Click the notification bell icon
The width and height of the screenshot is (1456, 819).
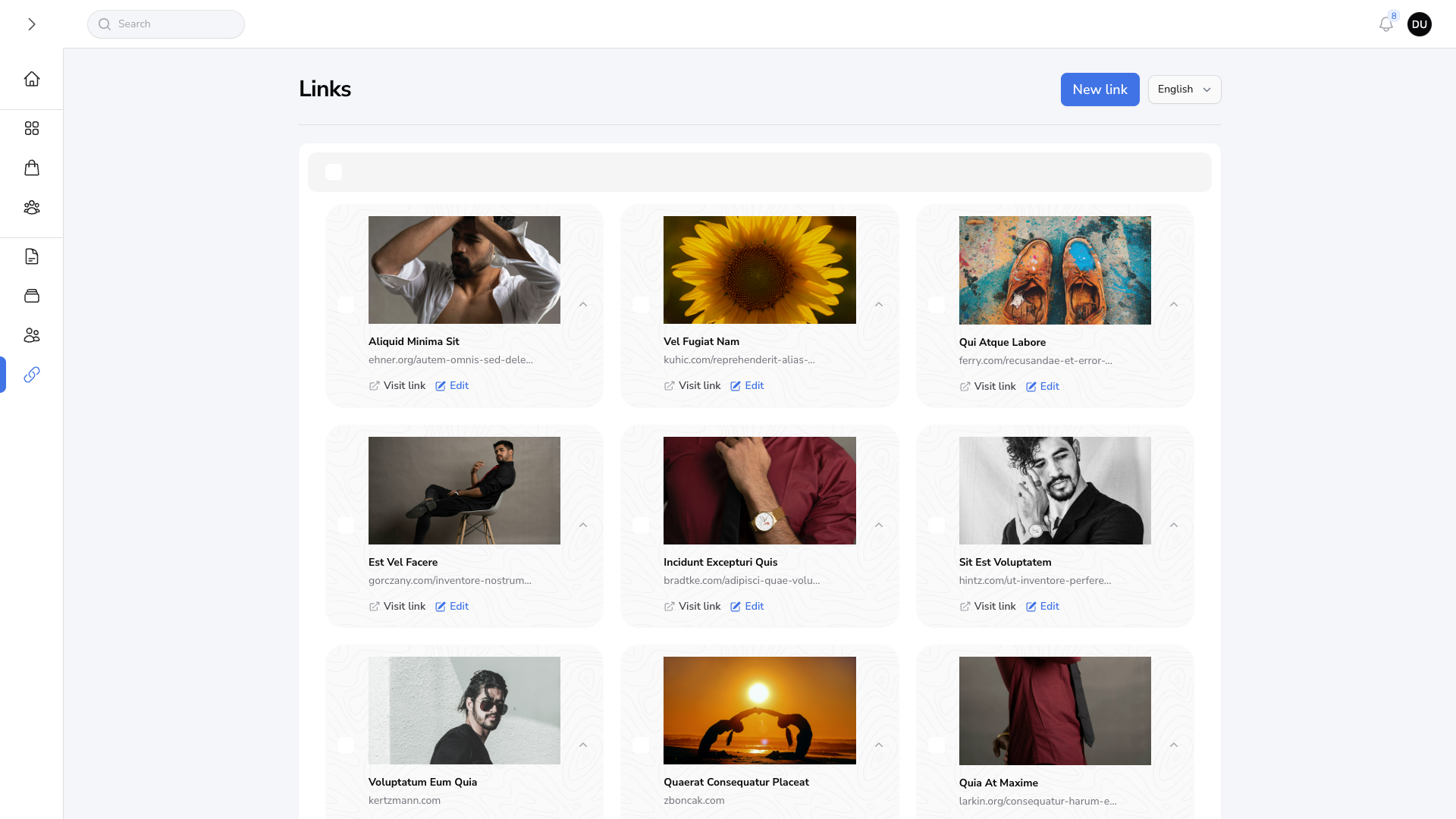1385,24
